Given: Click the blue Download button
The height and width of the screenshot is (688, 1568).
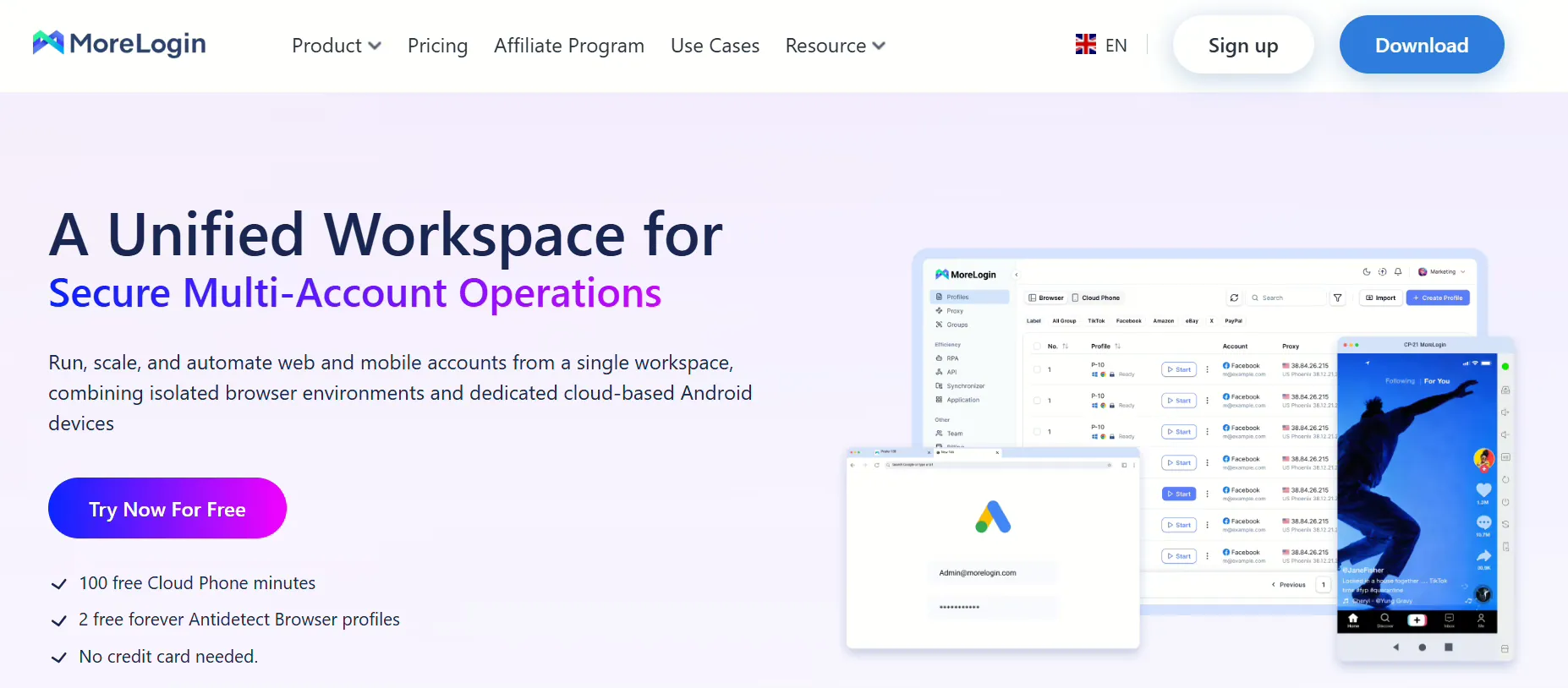Looking at the screenshot, I should pyautogui.click(x=1422, y=45).
